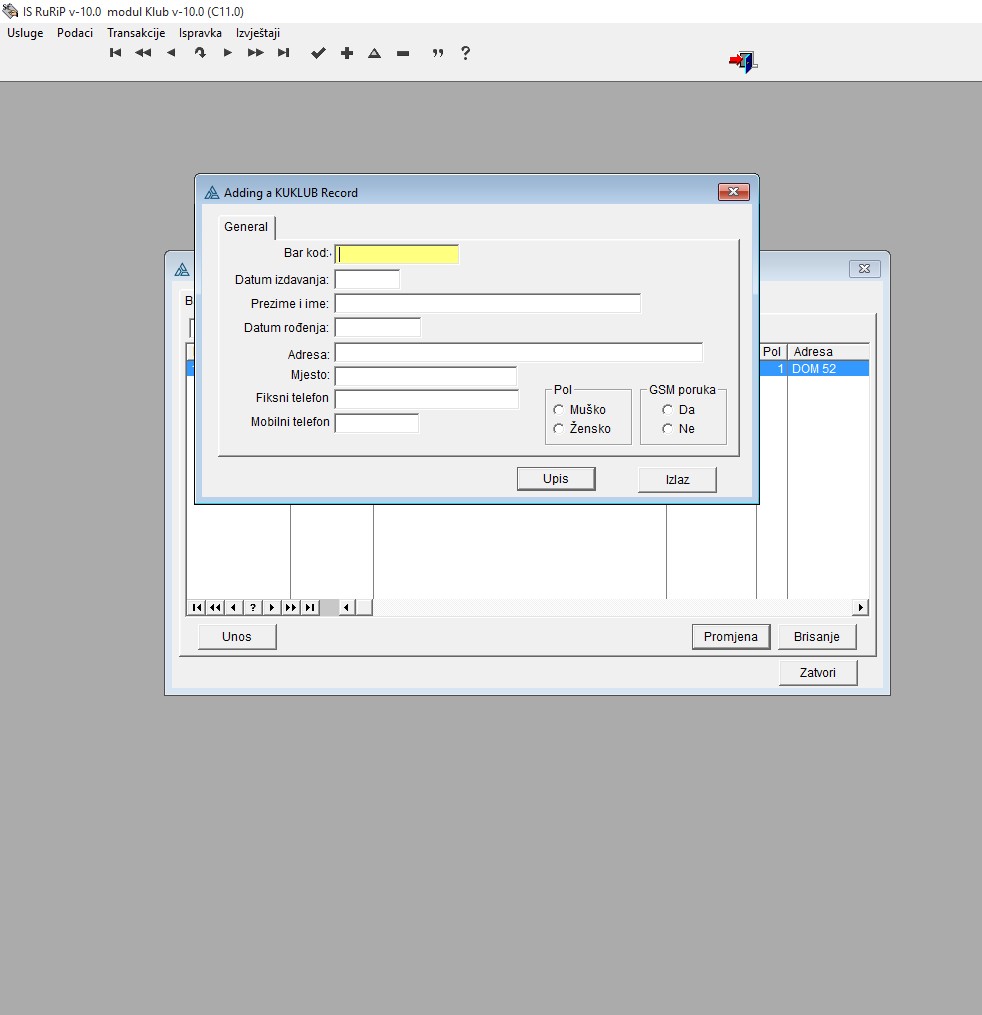982x1015 pixels.
Task: Click the question mark icon in main toolbar
Action: pos(465,53)
